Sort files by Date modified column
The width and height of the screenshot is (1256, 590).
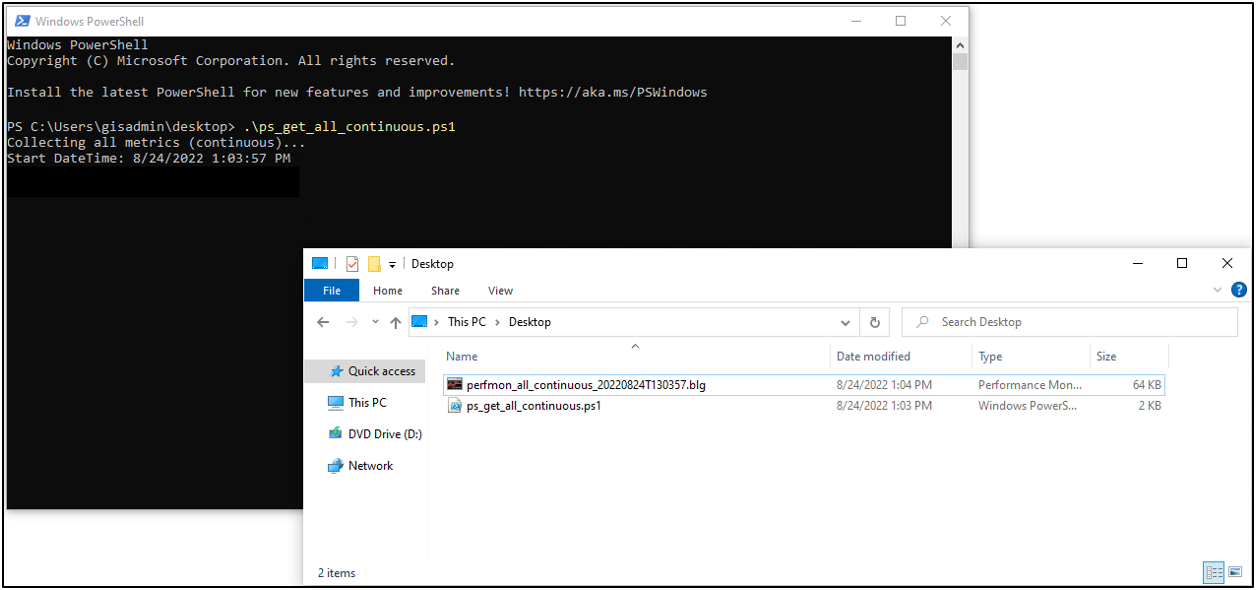873,356
